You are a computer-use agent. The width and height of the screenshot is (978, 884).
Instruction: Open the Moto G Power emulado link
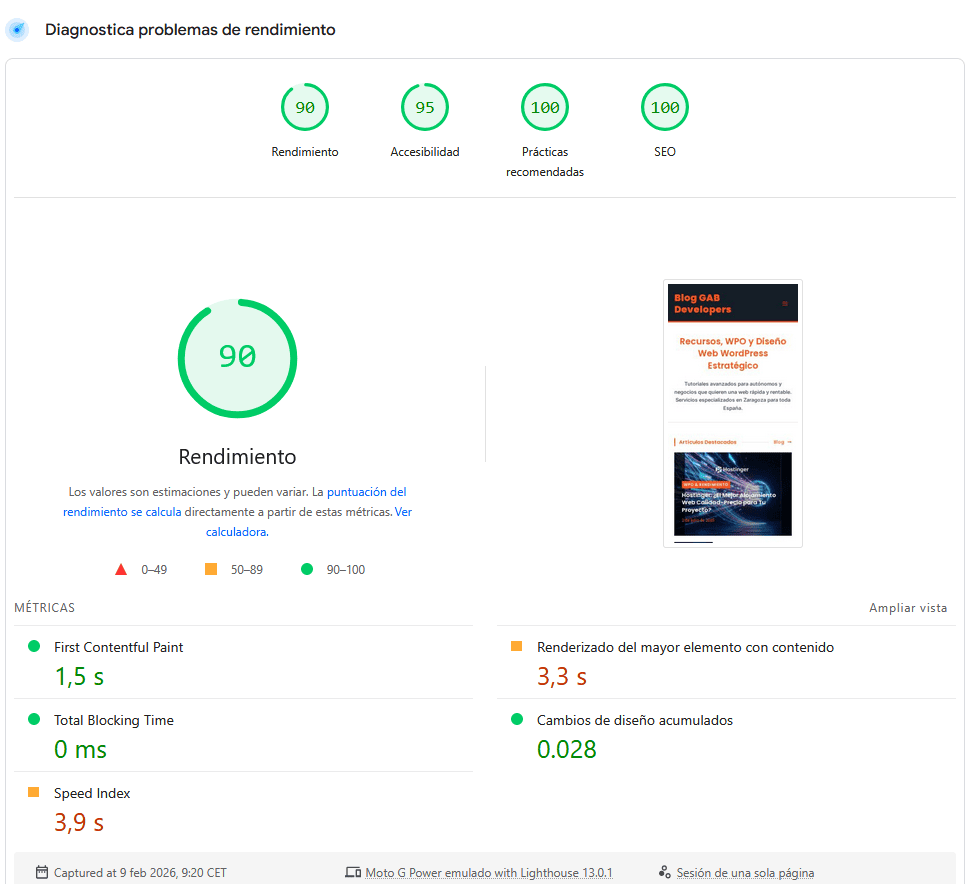pos(488,873)
